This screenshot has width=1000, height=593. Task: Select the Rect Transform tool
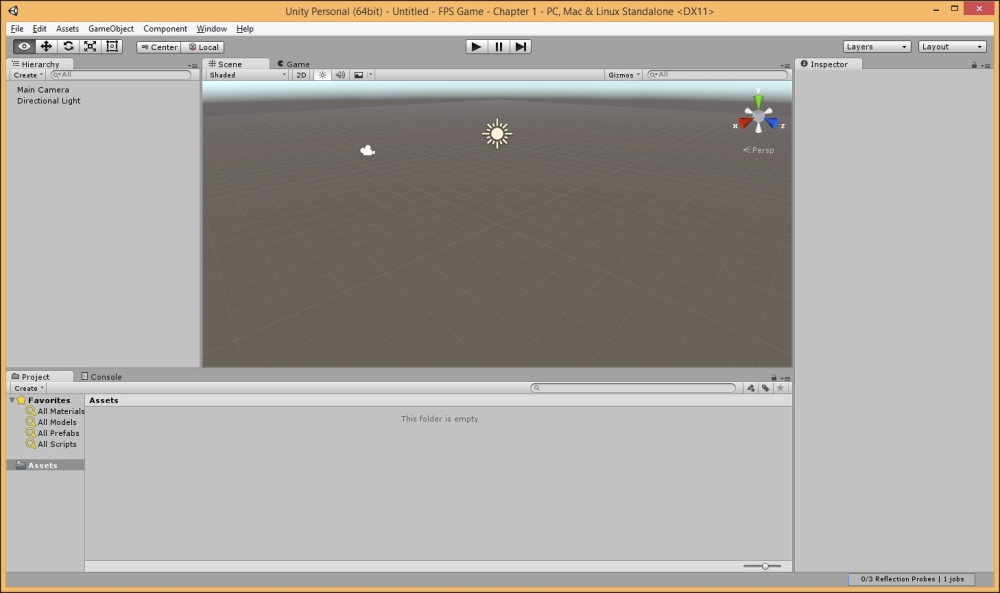pyautogui.click(x=110, y=46)
